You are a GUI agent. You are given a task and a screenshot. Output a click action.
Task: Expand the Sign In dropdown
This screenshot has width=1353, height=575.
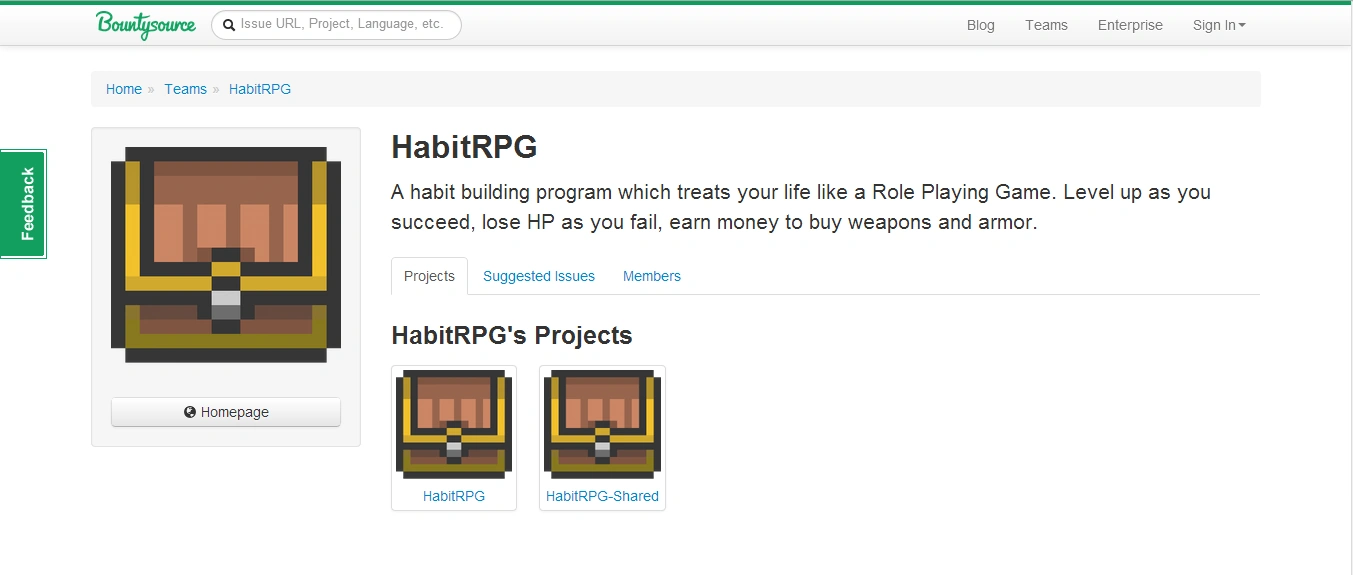pyautogui.click(x=1219, y=25)
